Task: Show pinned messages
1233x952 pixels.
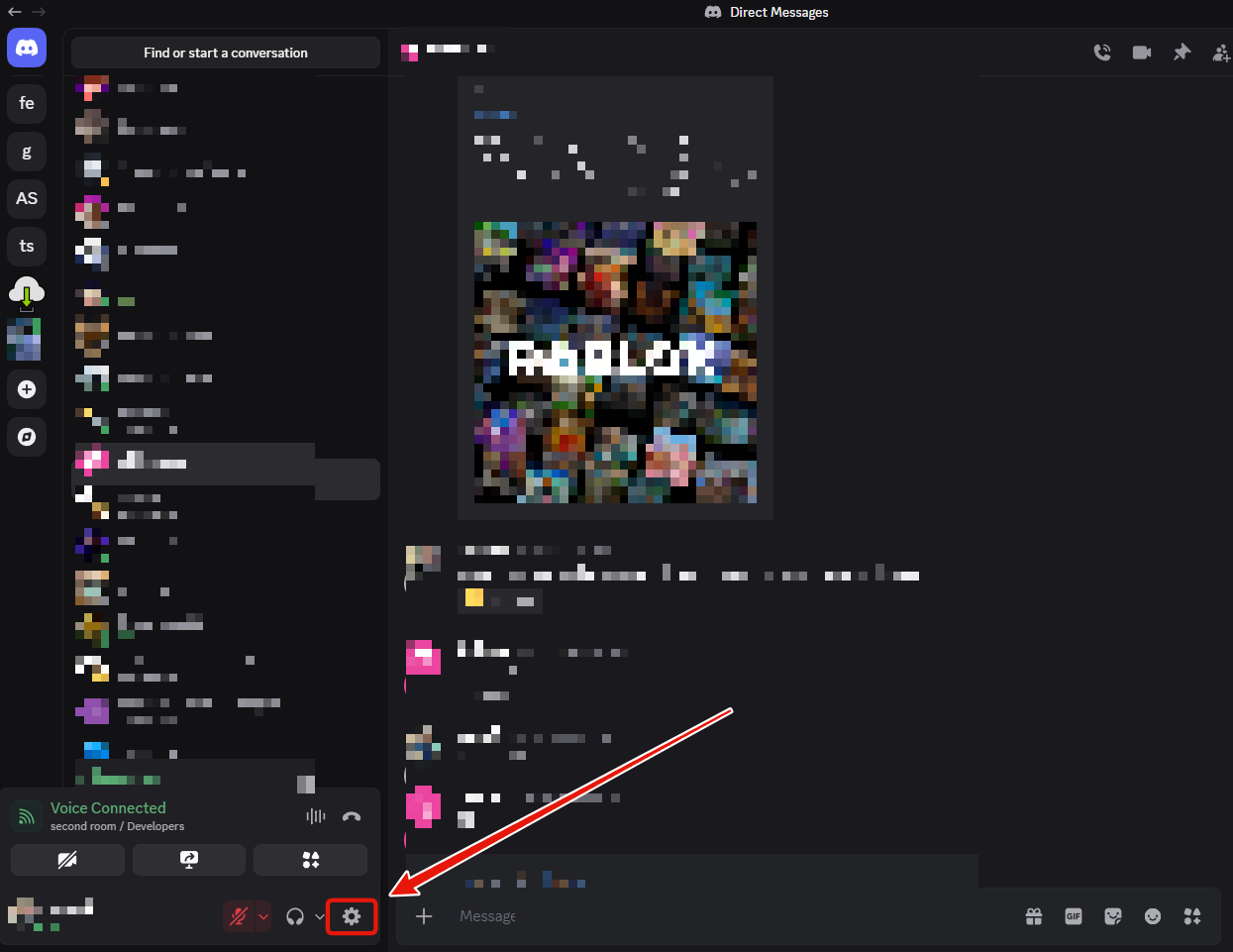Action: pyautogui.click(x=1182, y=53)
